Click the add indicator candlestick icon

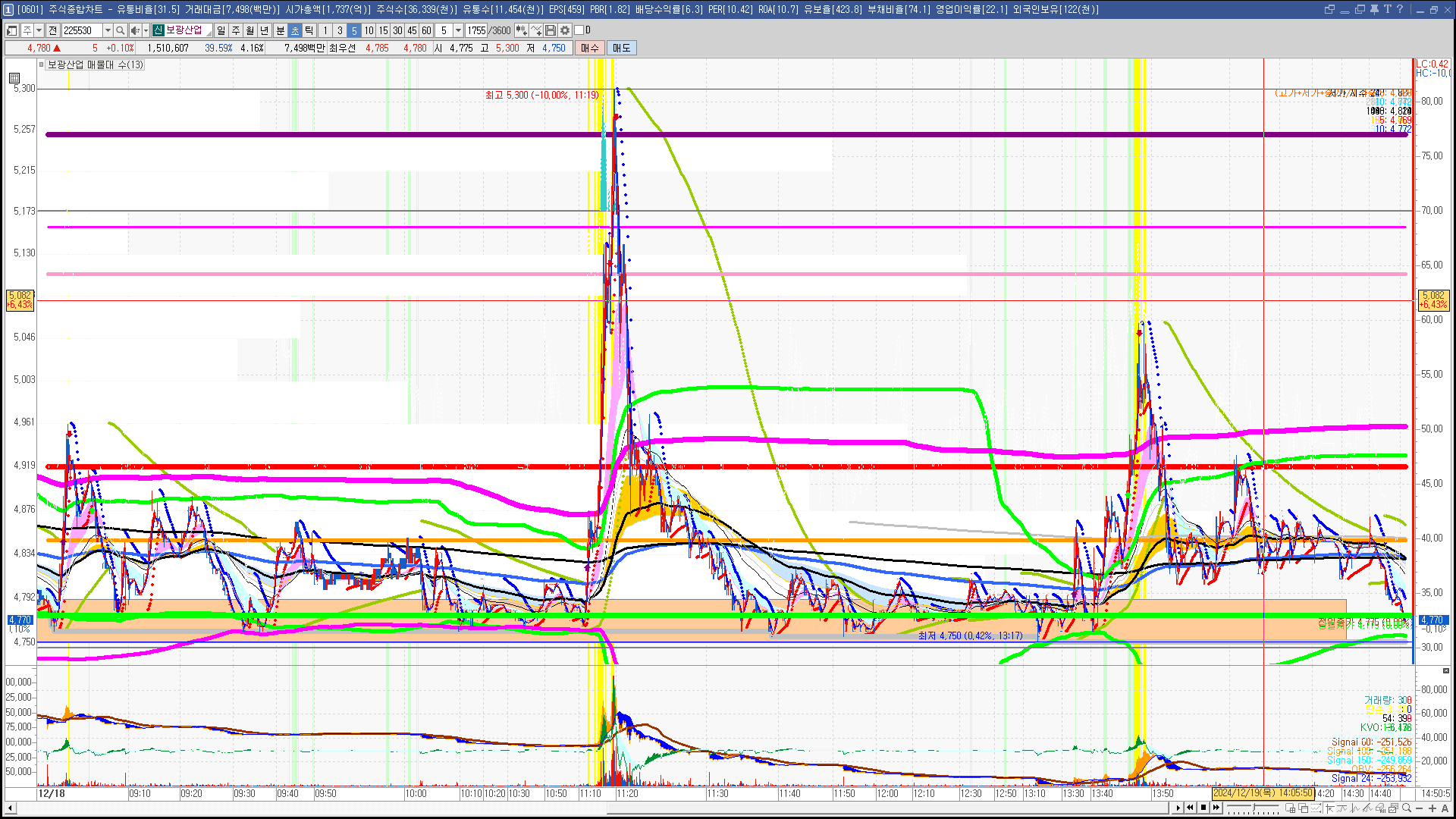pyautogui.click(x=521, y=30)
